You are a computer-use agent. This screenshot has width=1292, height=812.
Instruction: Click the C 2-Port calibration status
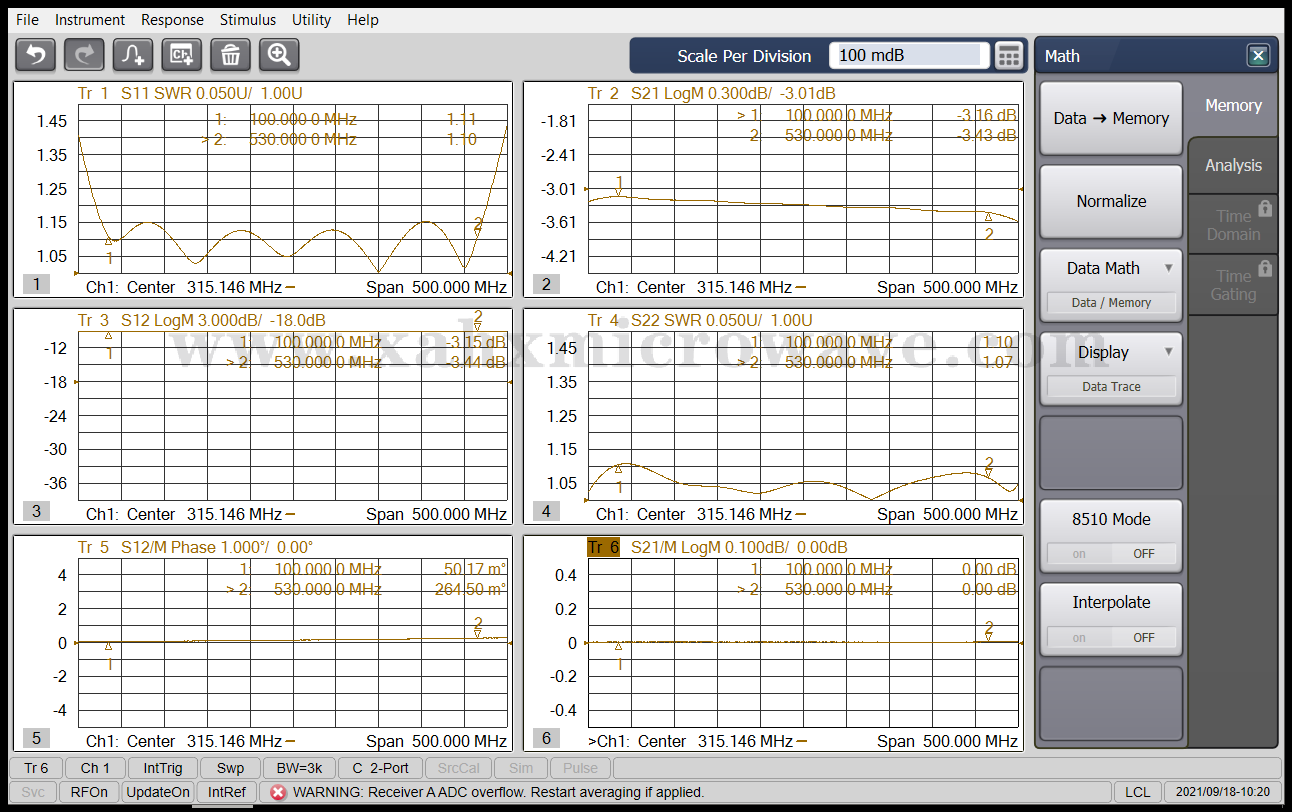(380, 768)
